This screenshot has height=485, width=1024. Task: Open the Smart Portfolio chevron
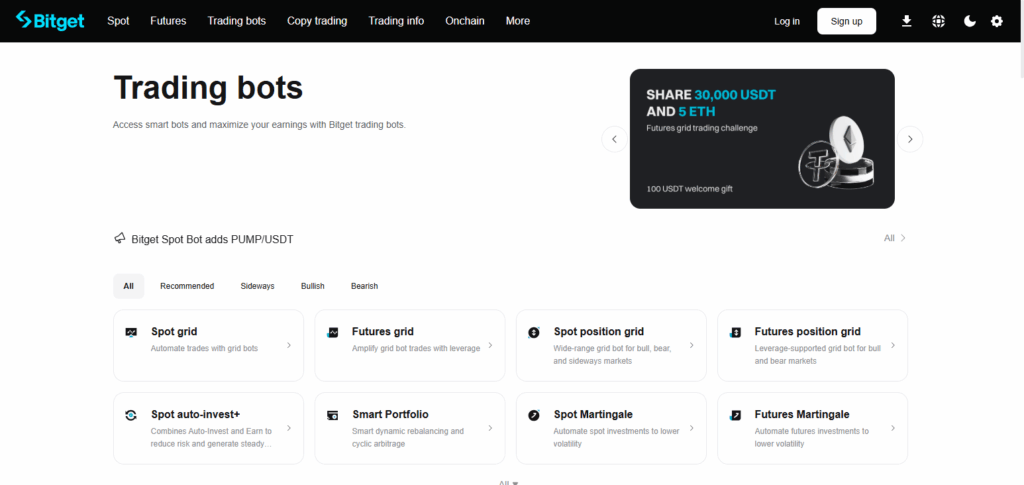pyautogui.click(x=490, y=428)
